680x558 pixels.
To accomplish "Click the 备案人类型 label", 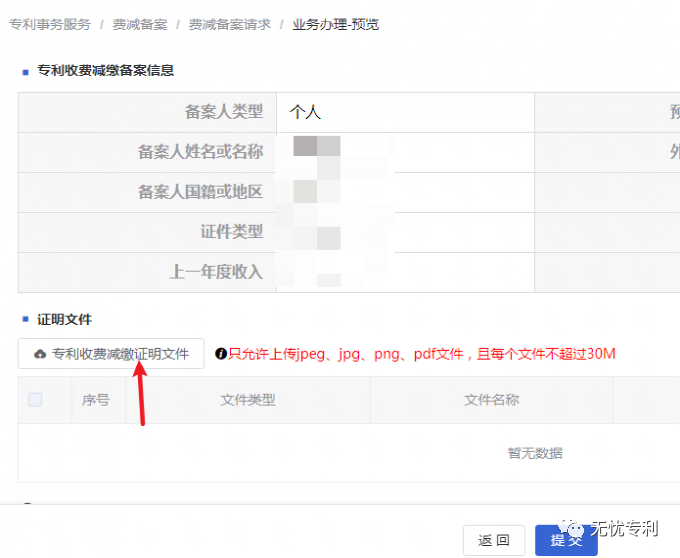I will pyautogui.click(x=224, y=112).
